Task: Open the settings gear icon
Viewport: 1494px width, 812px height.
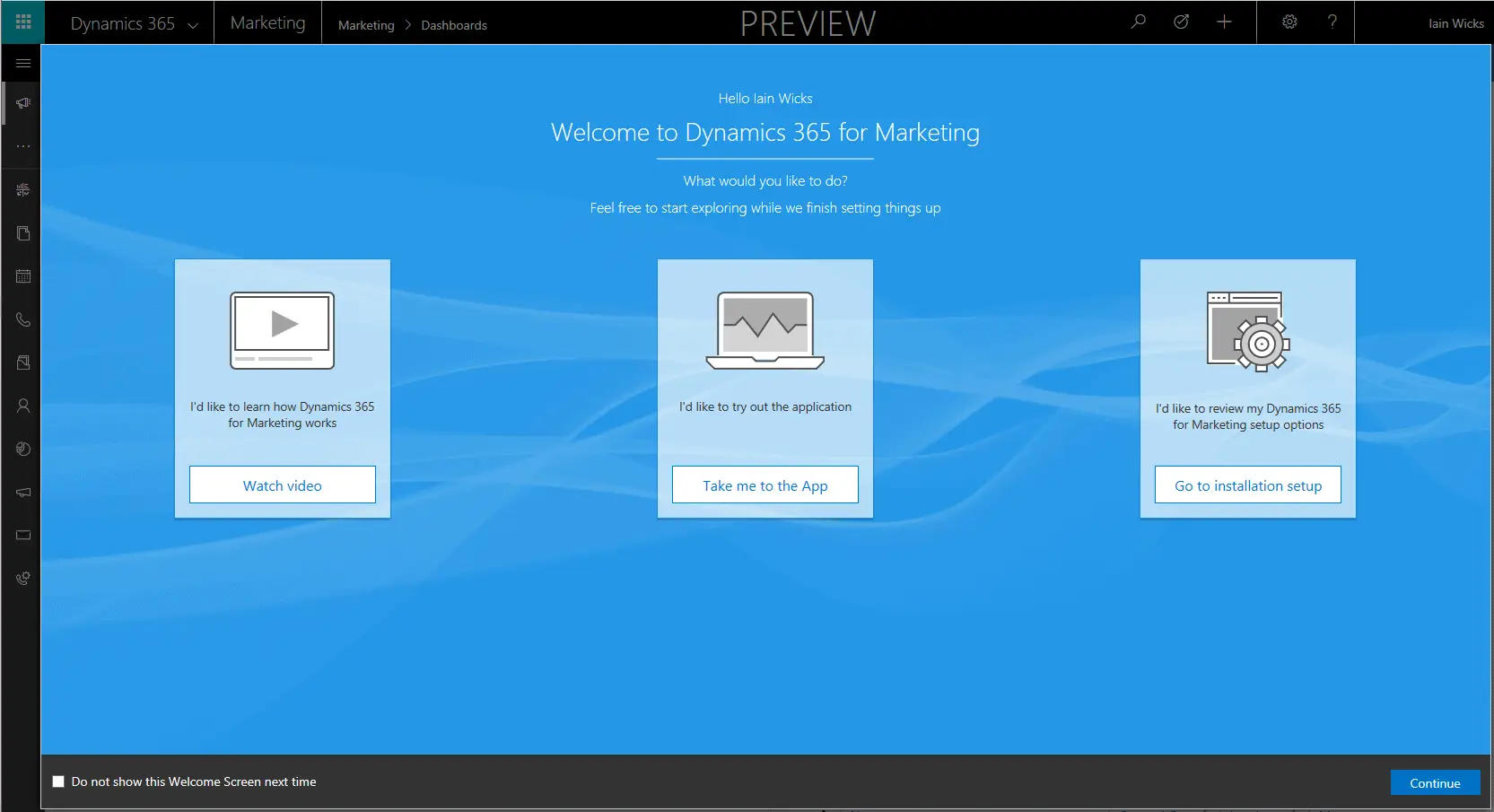Action: coord(1289,22)
